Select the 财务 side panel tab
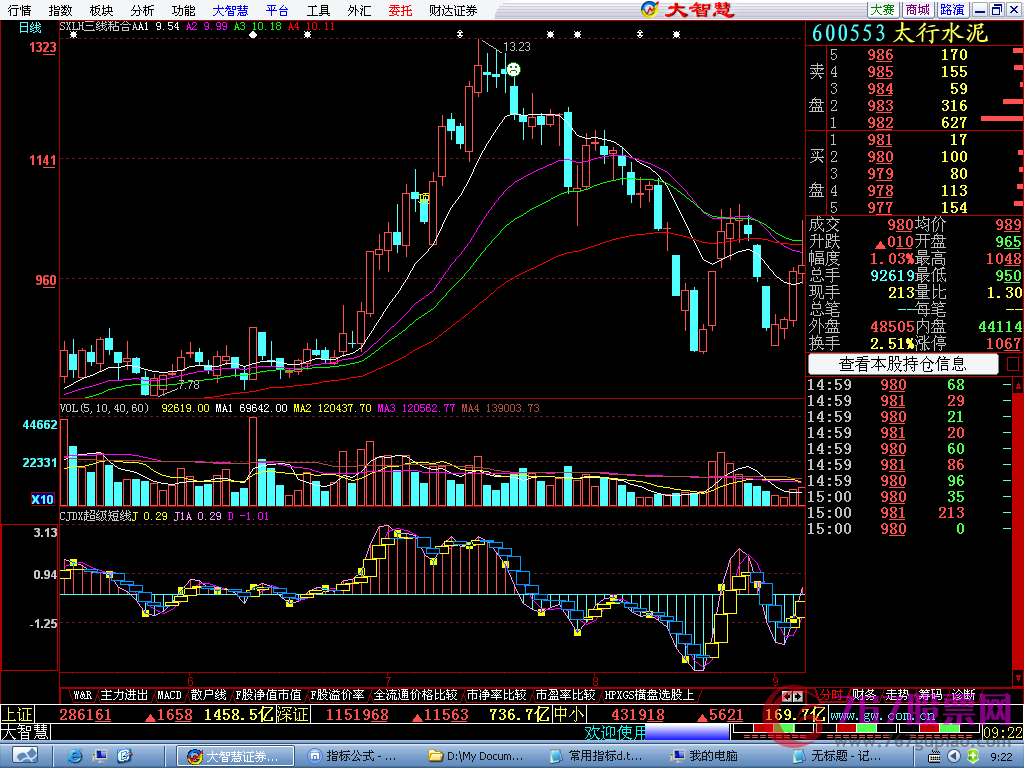The width and height of the screenshot is (1024, 768). 864,695
